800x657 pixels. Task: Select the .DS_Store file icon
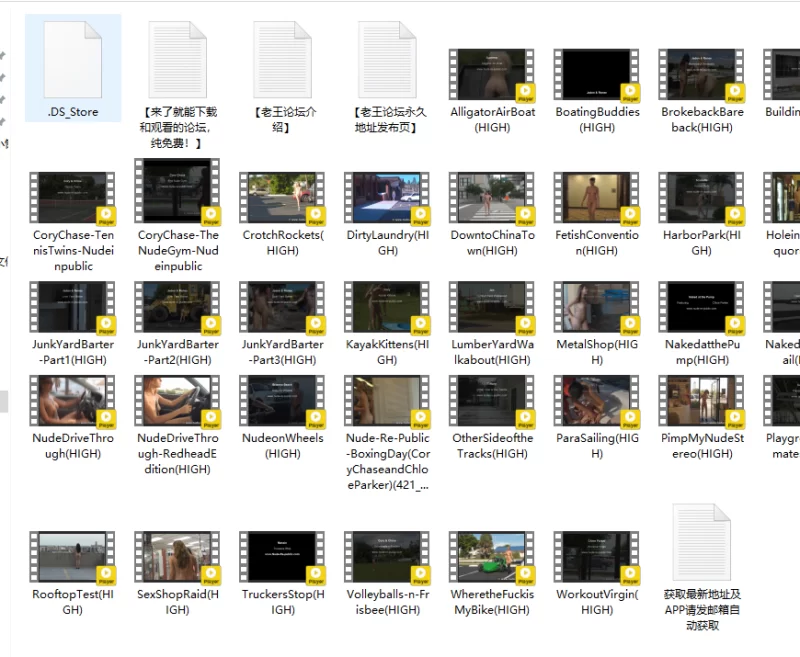73,60
